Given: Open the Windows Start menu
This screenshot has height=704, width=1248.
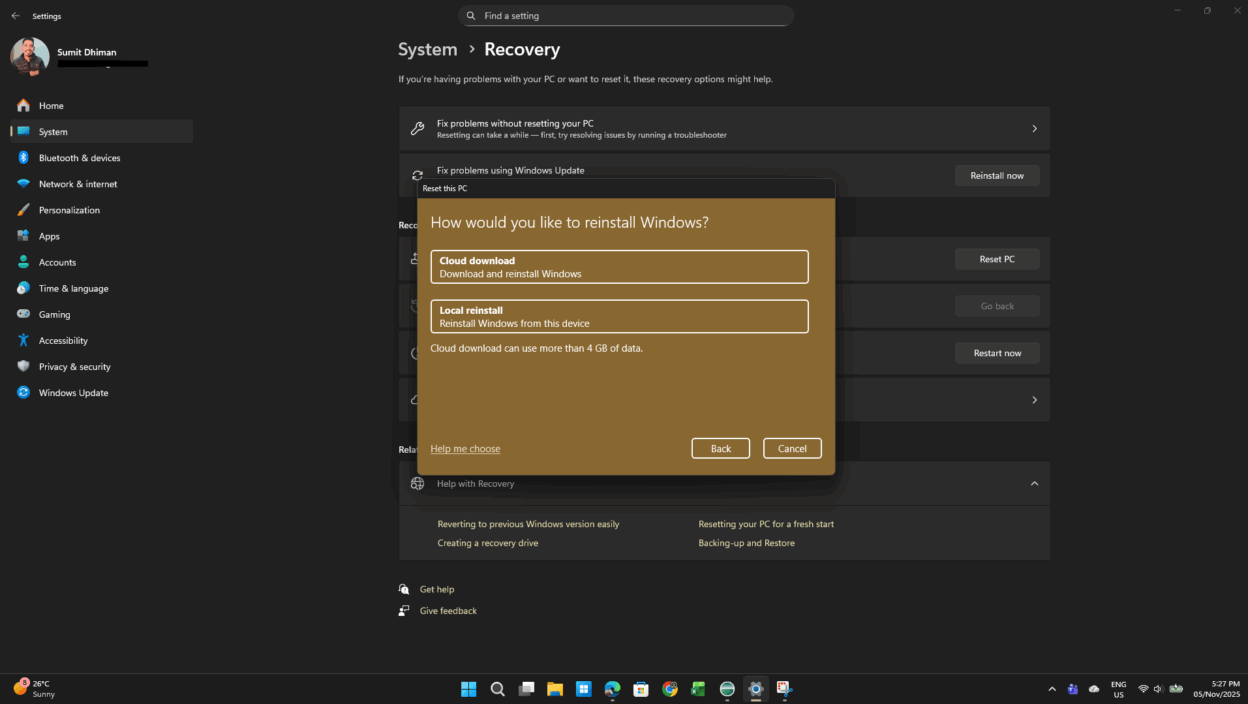Looking at the screenshot, I should pos(468,689).
